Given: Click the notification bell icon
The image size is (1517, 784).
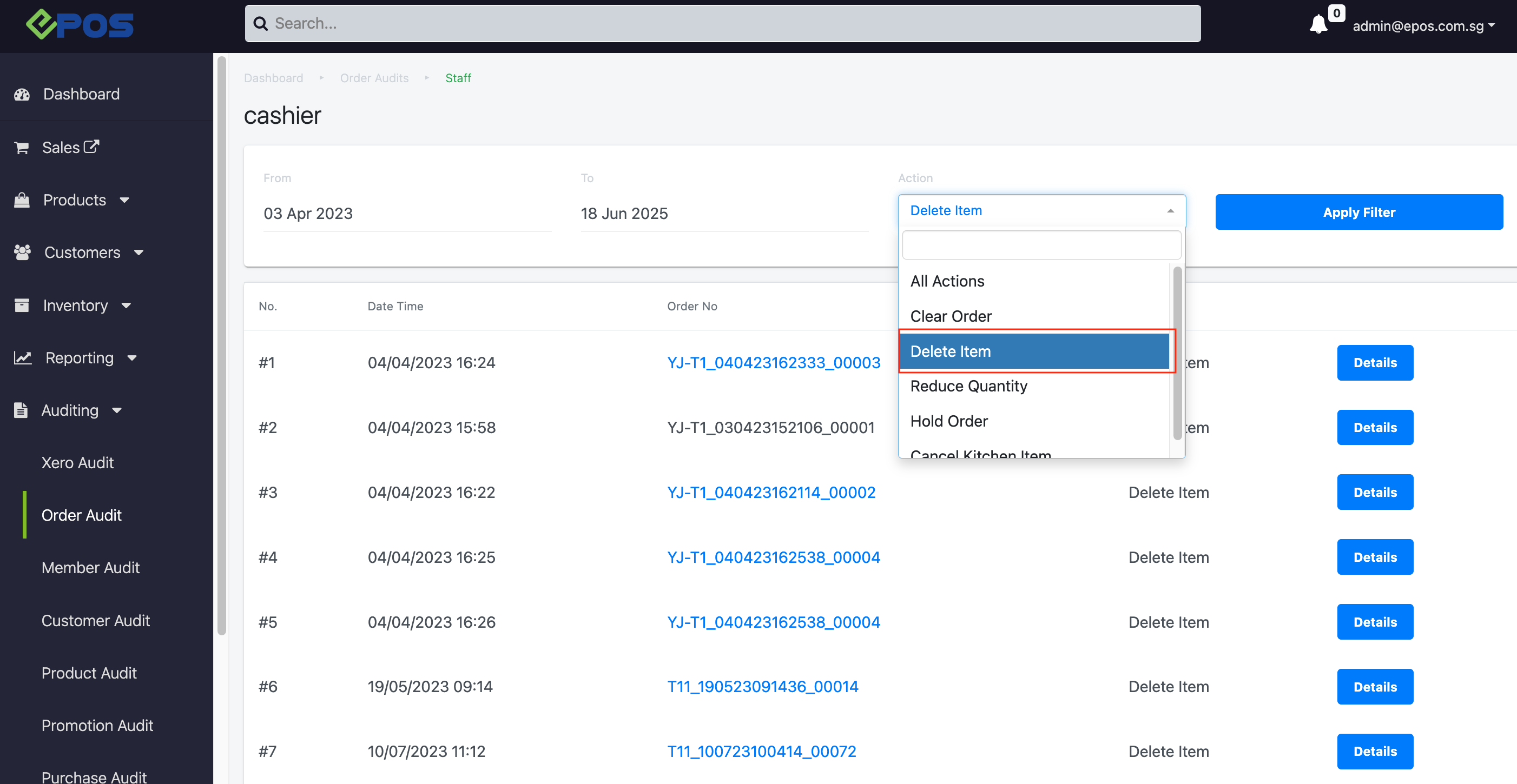Looking at the screenshot, I should coord(1318,24).
